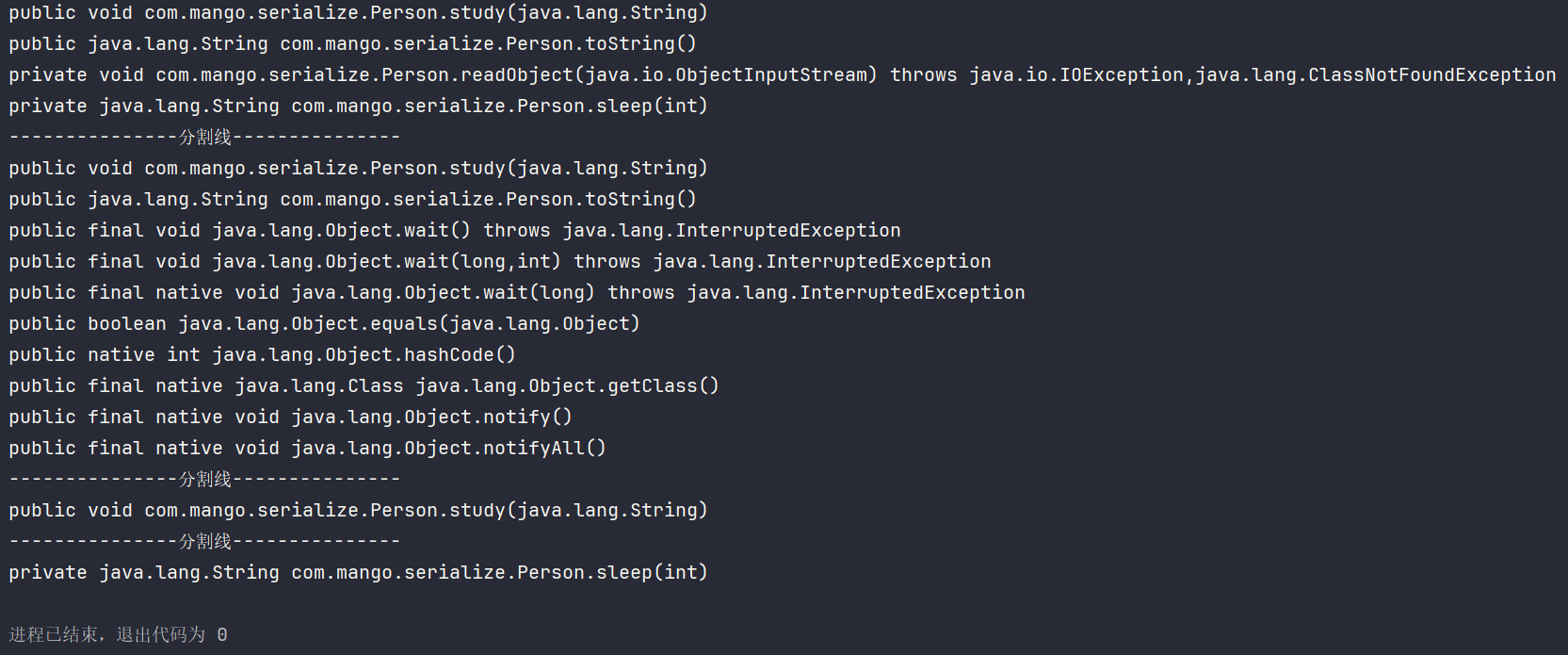
Task: Click the Object.hashCode() output line
Action: (x=262, y=355)
